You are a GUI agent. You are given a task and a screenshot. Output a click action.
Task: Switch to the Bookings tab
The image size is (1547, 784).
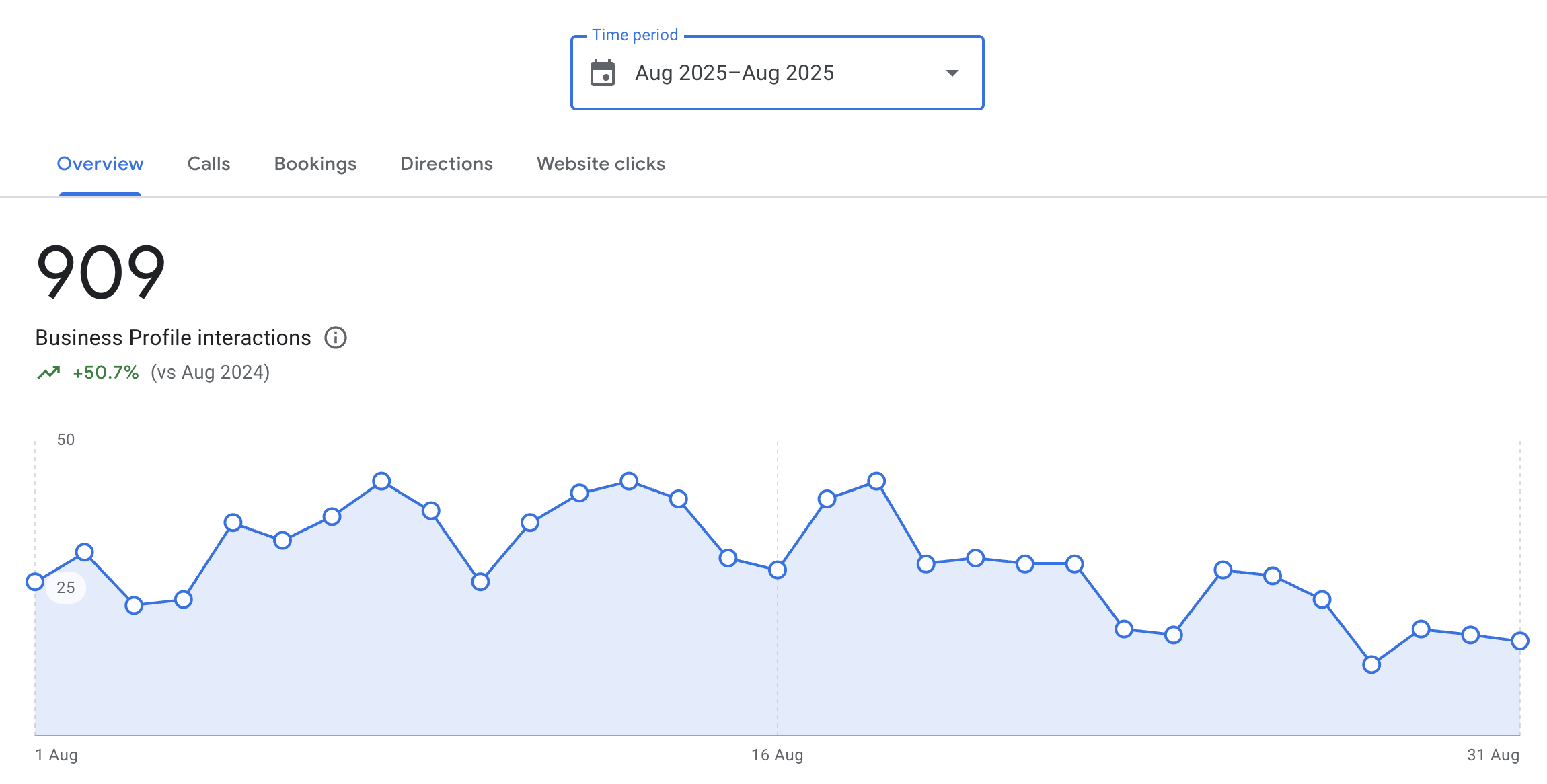click(x=315, y=164)
